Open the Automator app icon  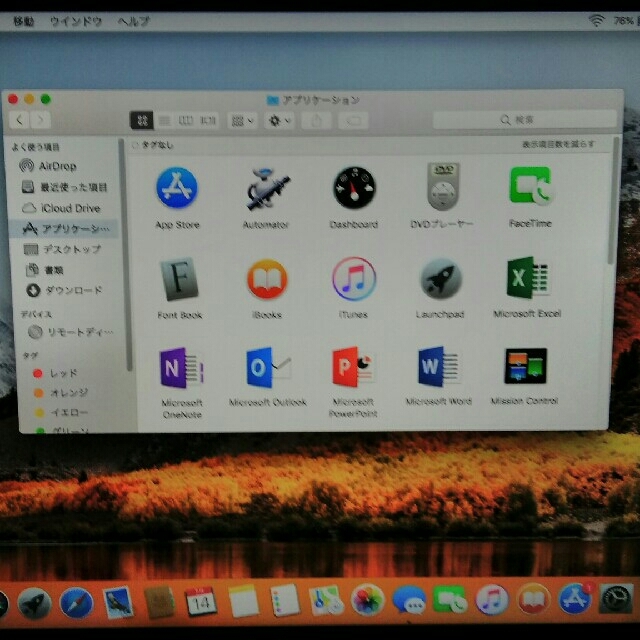(266, 189)
